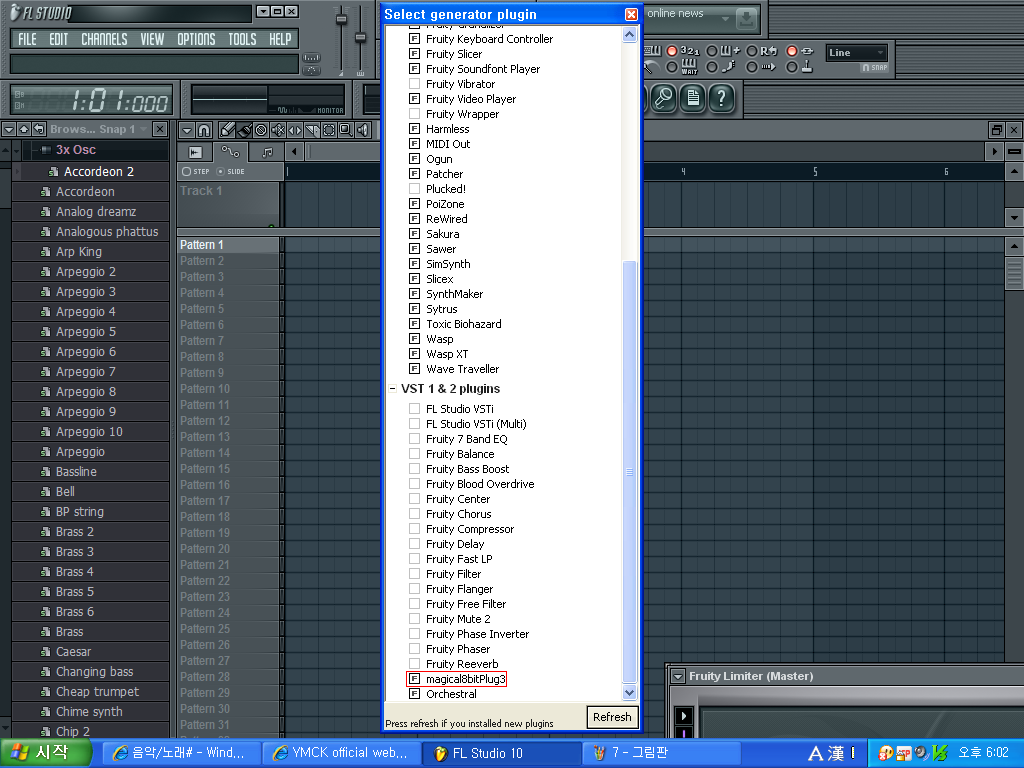Open the Fruity Limiter window menu arrow

[x=678, y=677]
